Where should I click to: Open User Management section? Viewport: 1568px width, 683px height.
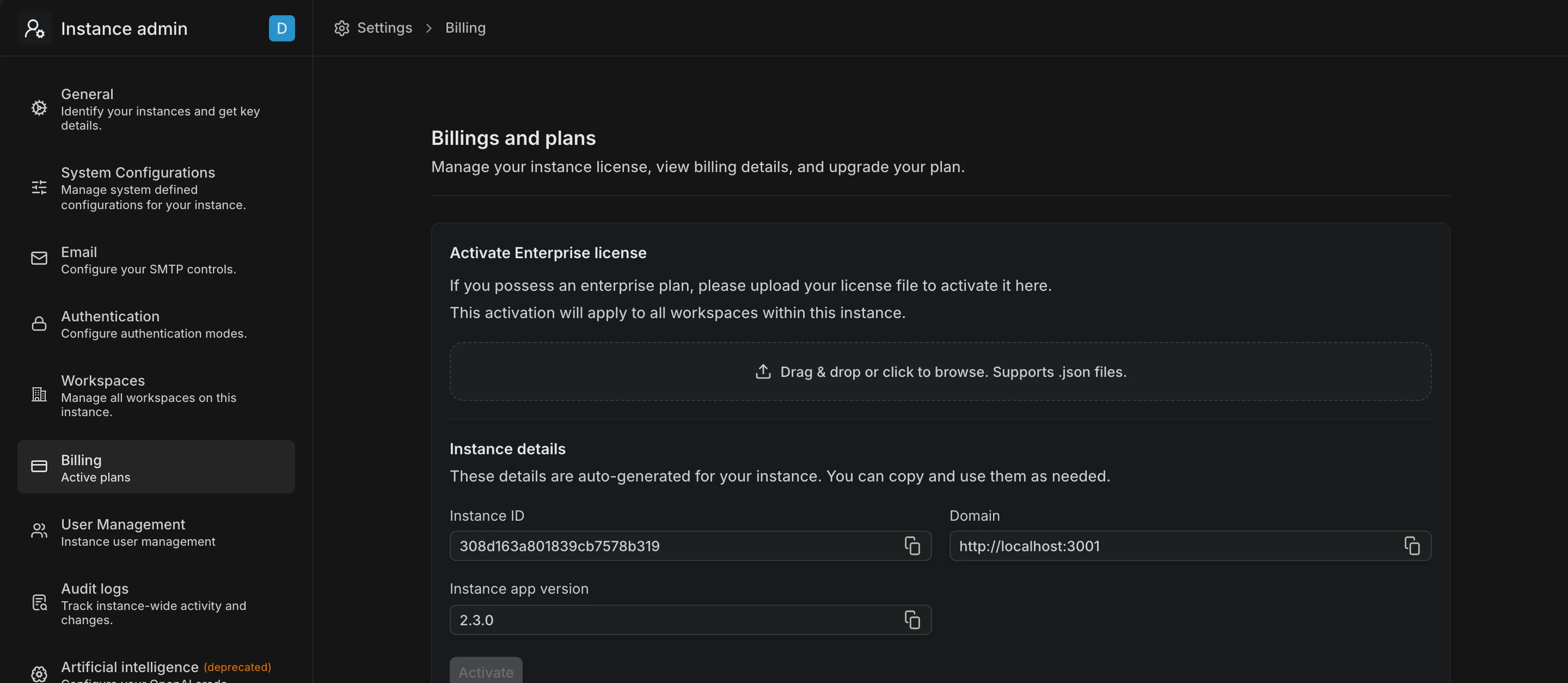(x=156, y=532)
